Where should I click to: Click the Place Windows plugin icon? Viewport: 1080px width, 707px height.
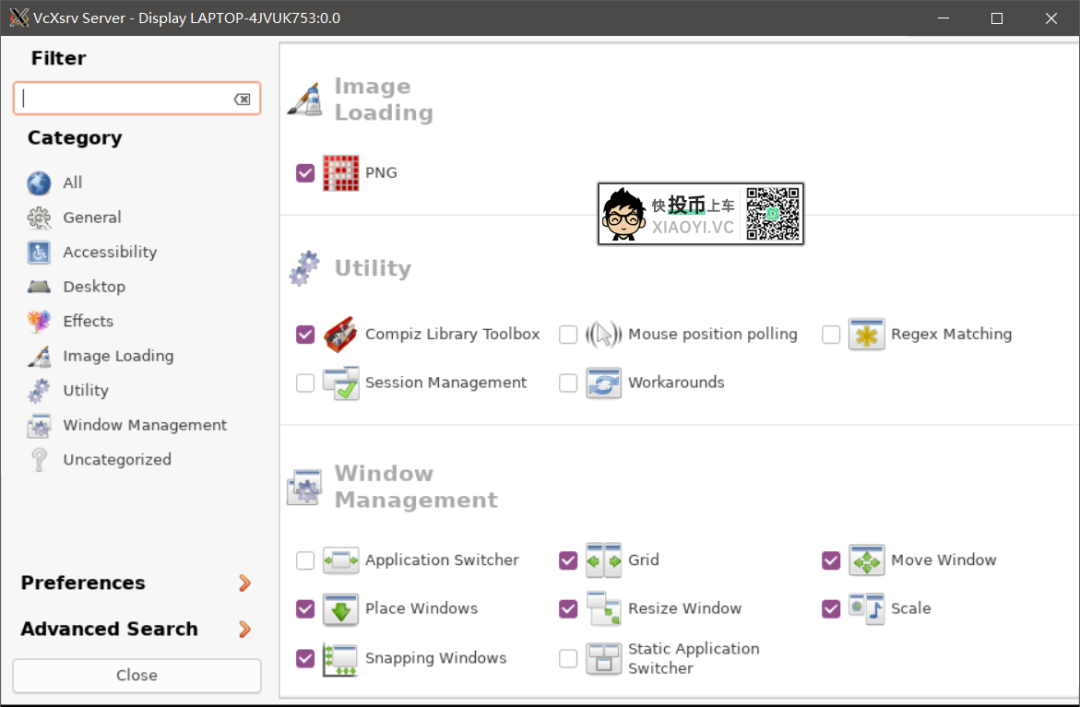(x=341, y=609)
